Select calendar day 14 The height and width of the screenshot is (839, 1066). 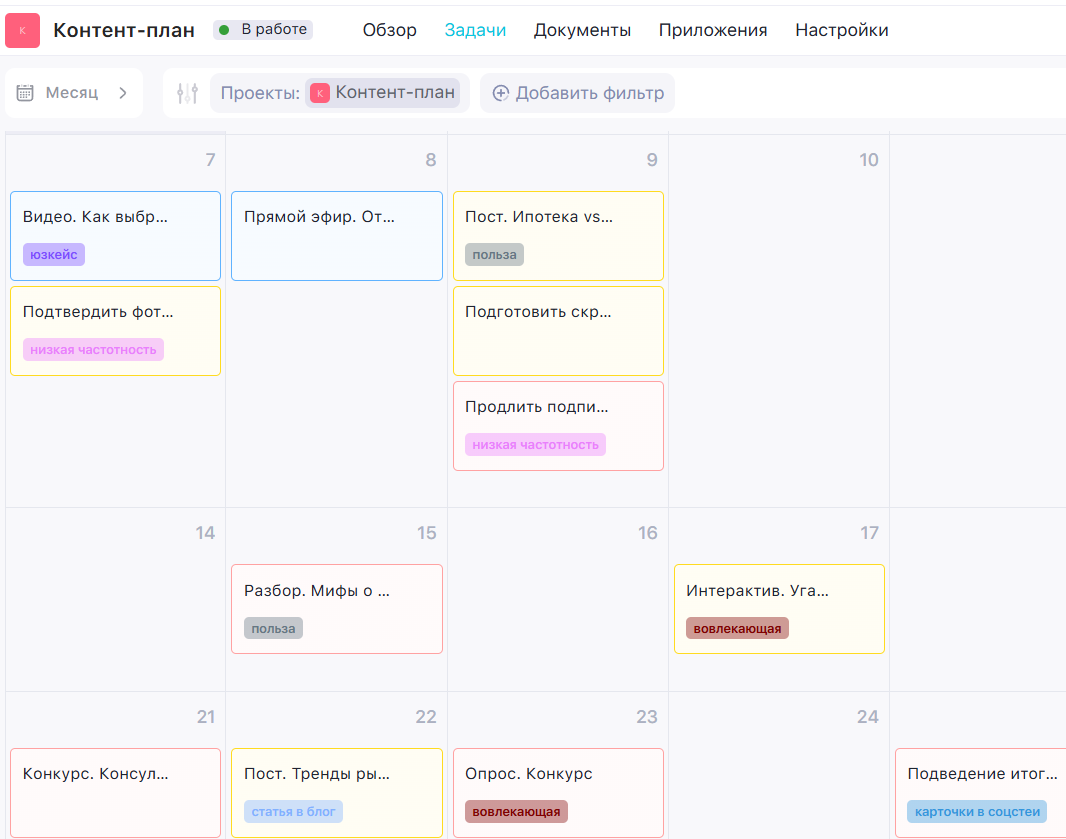205,533
